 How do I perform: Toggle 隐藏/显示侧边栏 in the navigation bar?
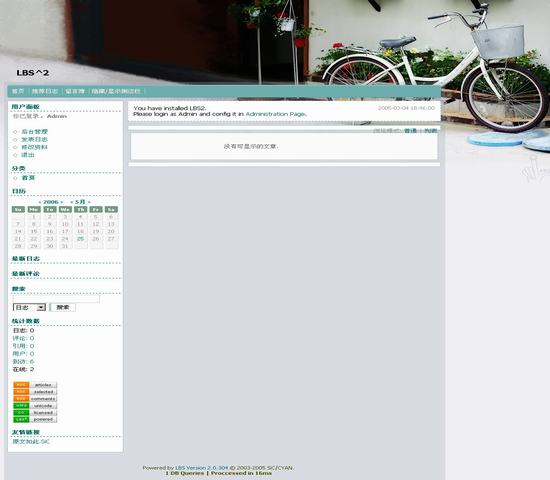[x=116, y=91]
